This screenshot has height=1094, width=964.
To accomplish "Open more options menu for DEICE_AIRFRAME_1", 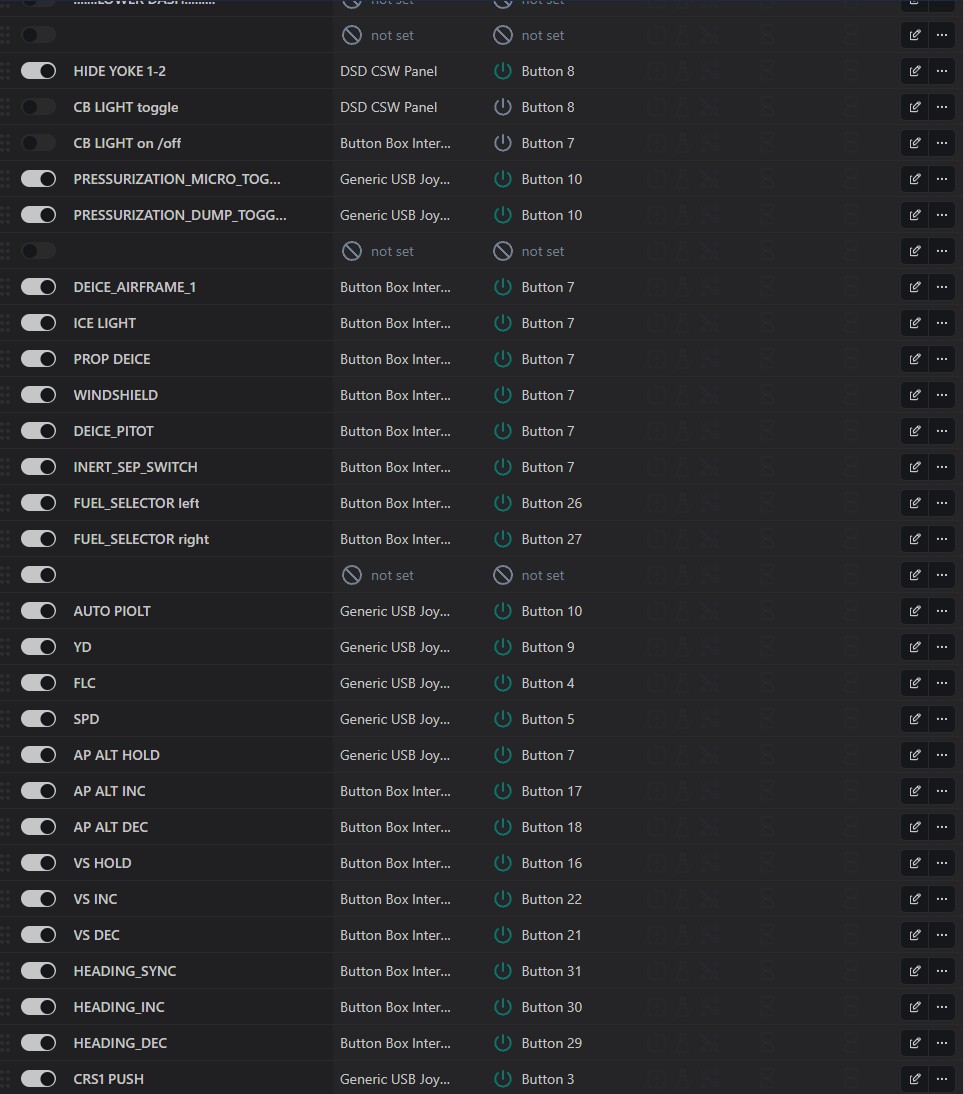I will pyautogui.click(x=941, y=287).
